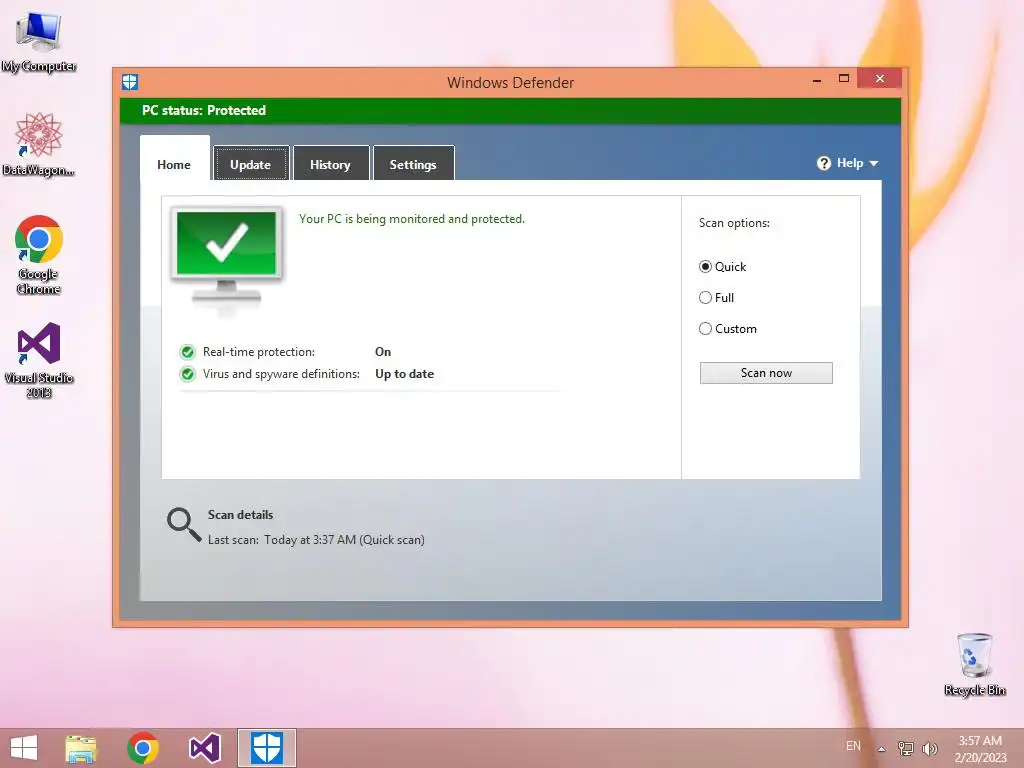Open the Recycle Bin
1024x768 pixels.
974,665
